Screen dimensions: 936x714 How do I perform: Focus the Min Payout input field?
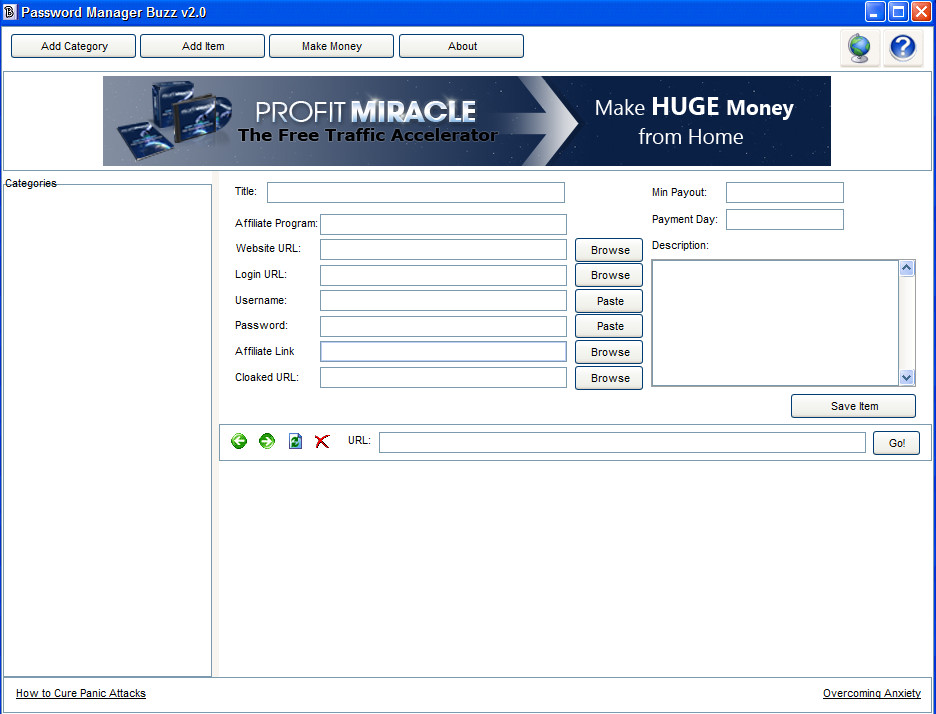click(x=784, y=193)
